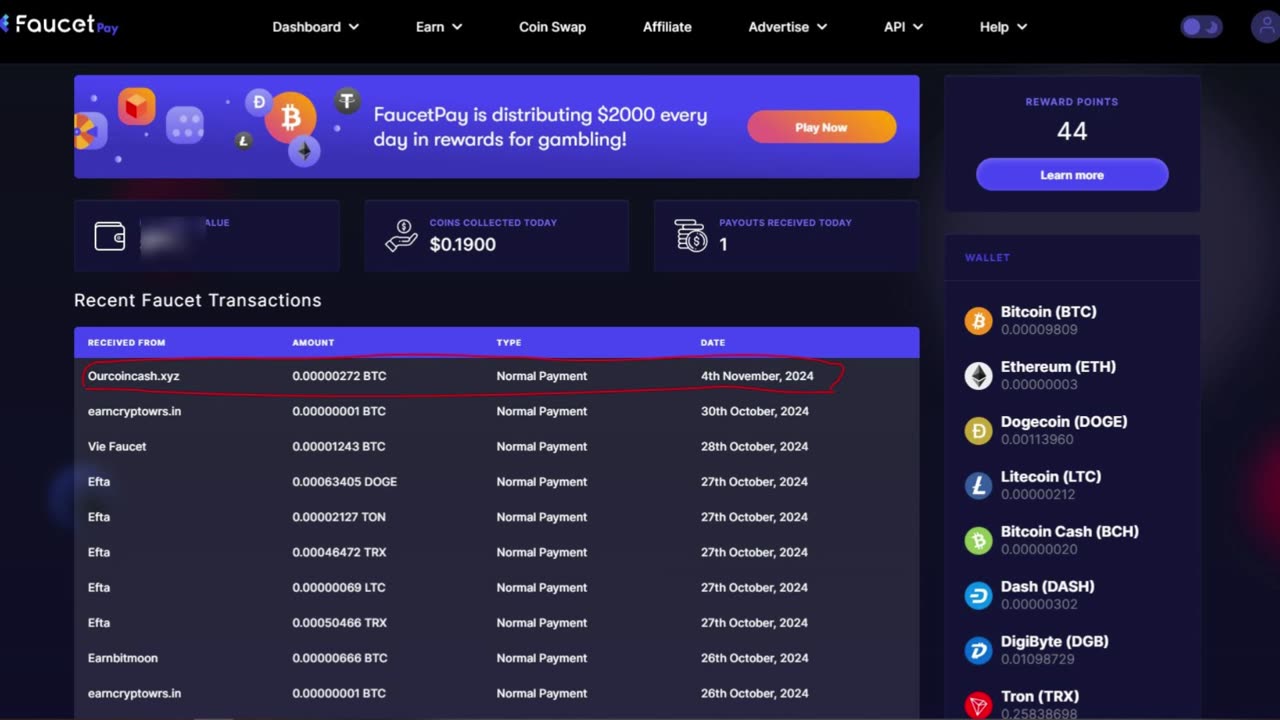The image size is (1280, 720).
Task: Open Litecoin (LTC) wallet entry
Action: tap(1072, 486)
